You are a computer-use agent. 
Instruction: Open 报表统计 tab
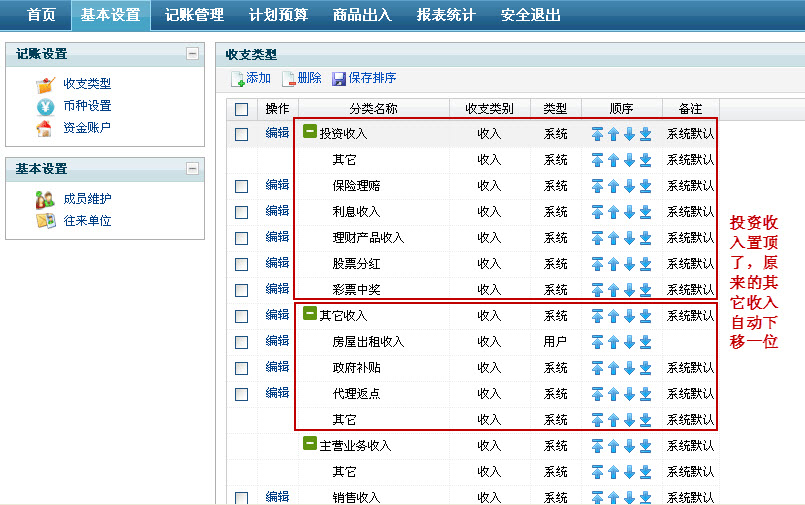click(x=446, y=15)
